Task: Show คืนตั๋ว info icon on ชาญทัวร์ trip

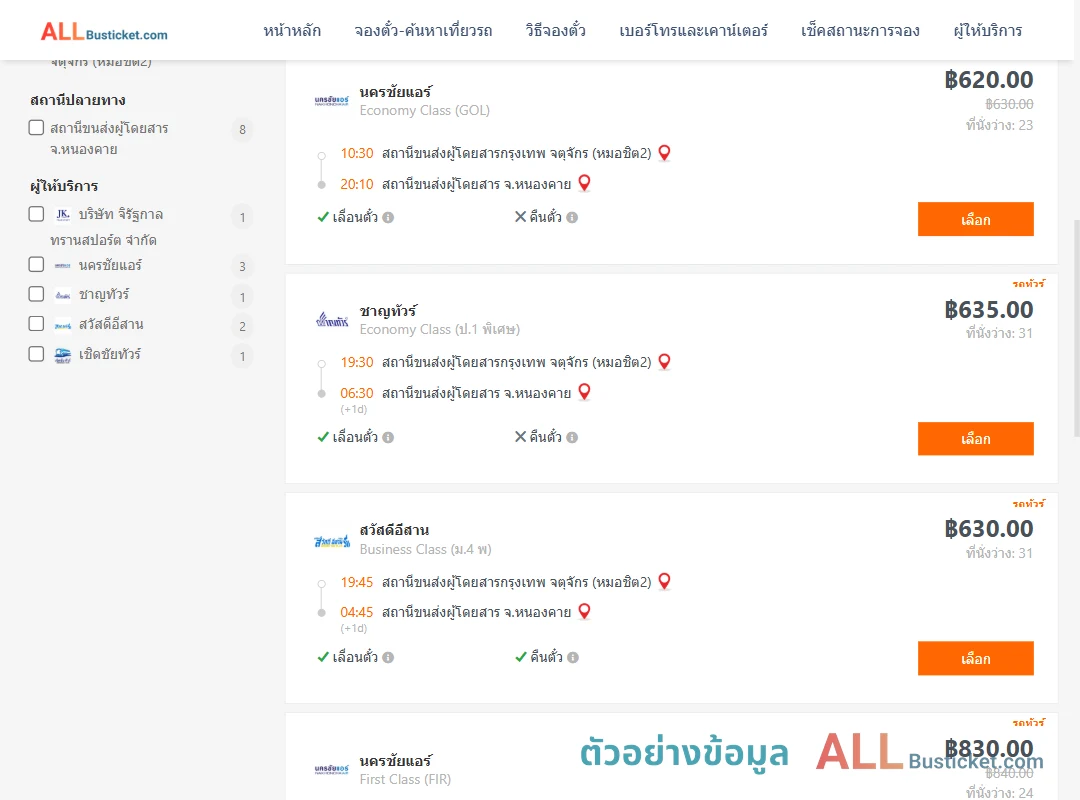Action: pos(572,438)
